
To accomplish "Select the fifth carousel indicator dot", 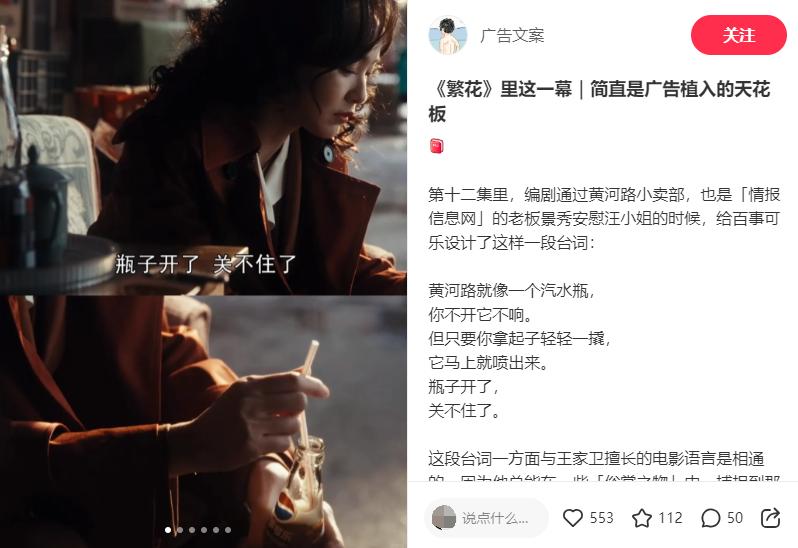I will click(x=216, y=530).
